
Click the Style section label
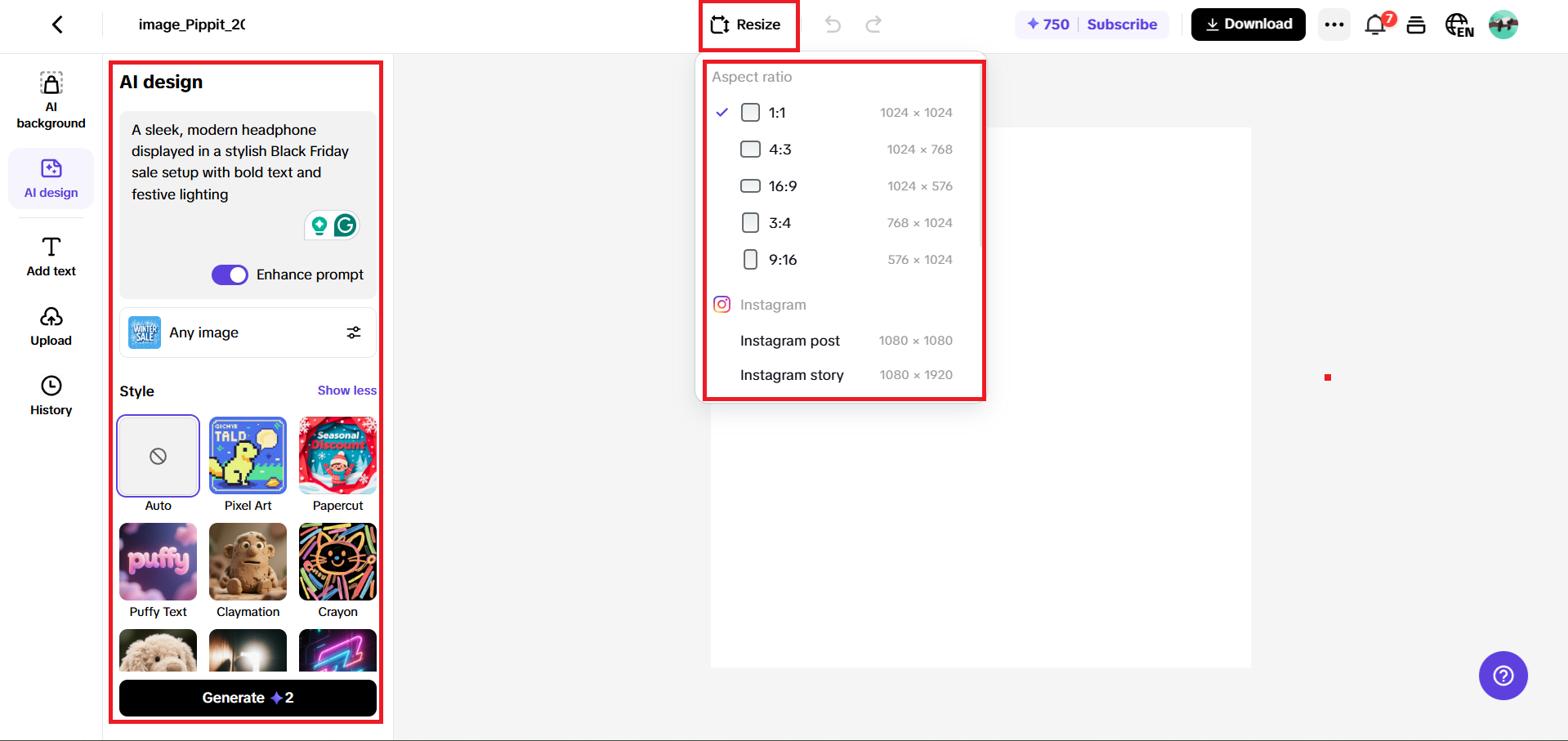point(136,391)
